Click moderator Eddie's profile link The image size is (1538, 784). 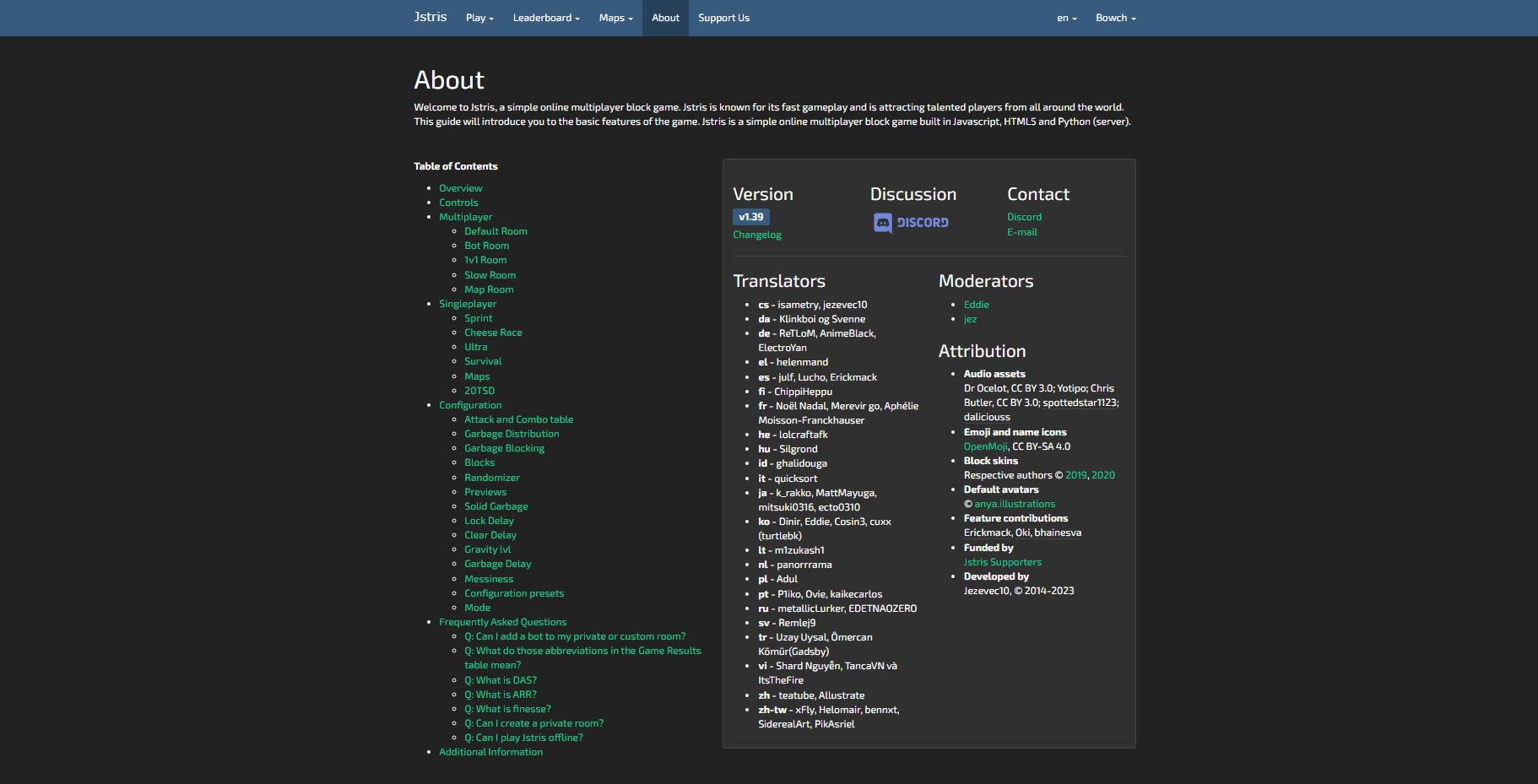(x=977, y=304)
